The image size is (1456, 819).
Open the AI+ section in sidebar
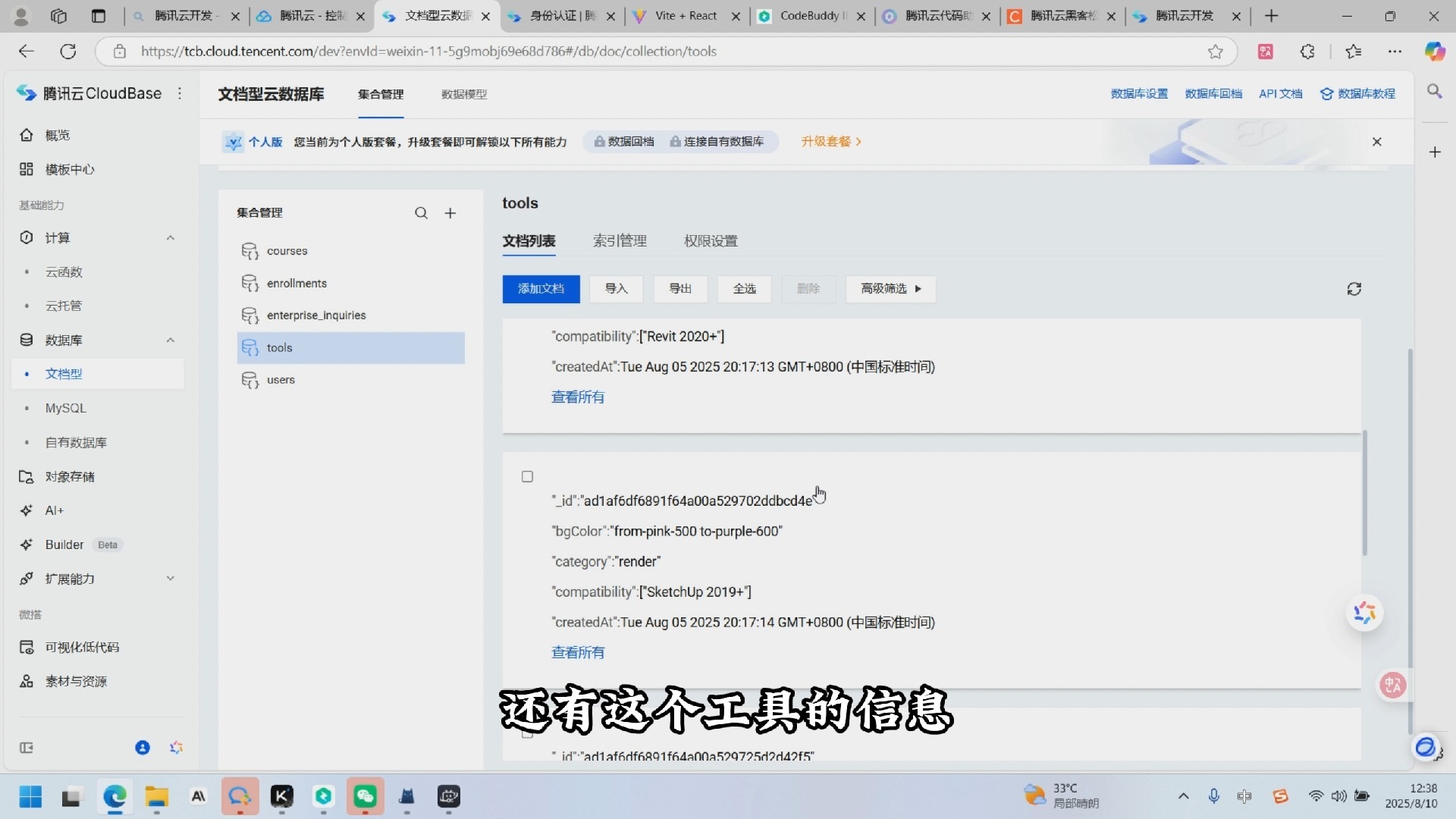53,510
